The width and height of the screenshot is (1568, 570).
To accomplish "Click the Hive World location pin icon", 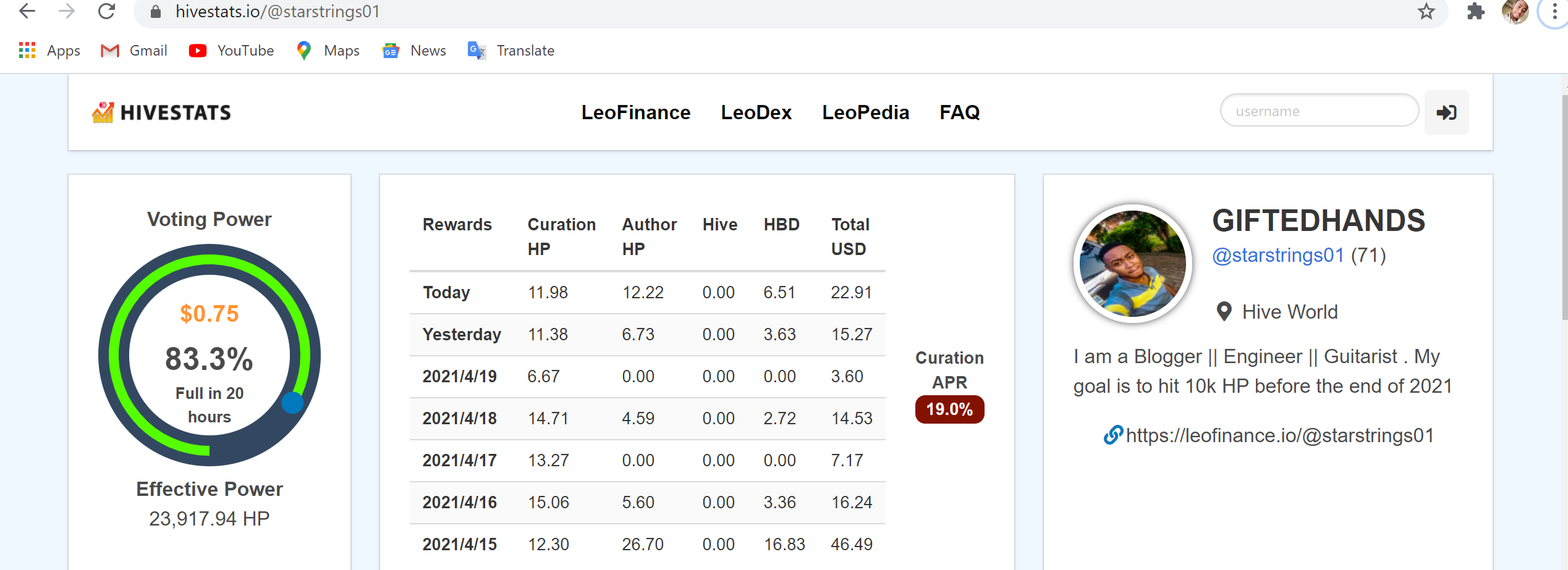I will click(1224, 312).
